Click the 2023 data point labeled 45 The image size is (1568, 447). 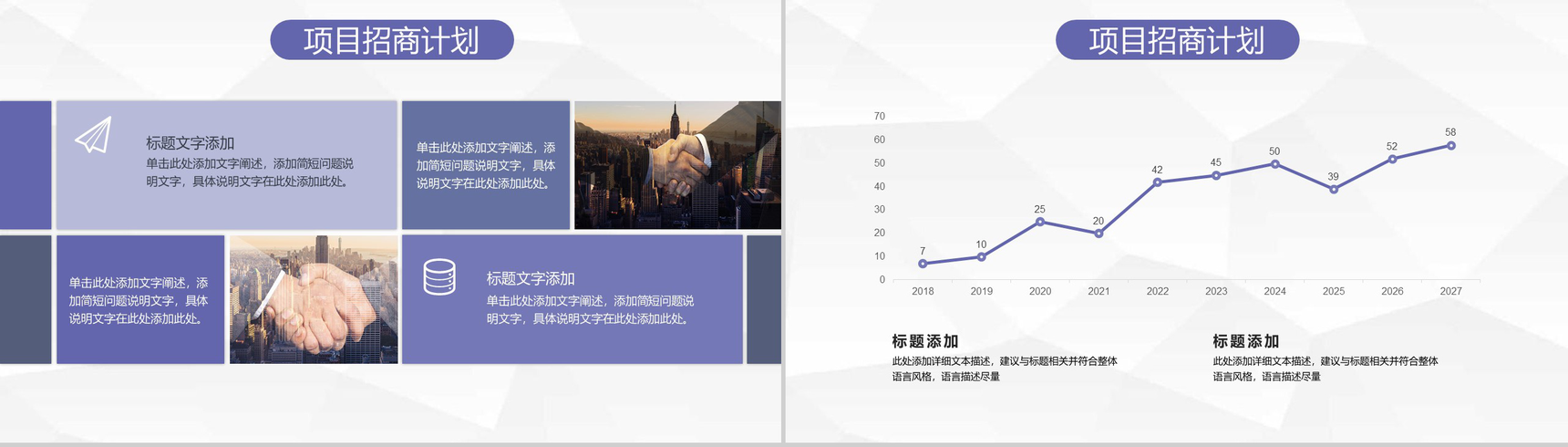point(1216,175)
